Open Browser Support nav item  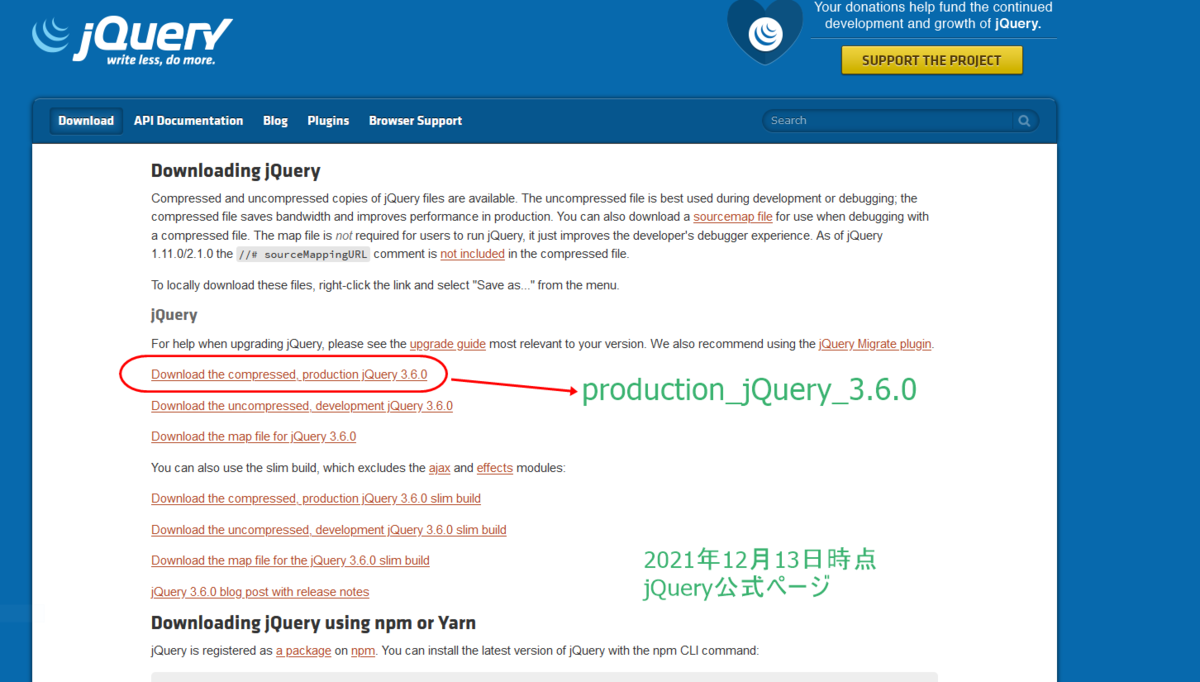coord(415,121)
